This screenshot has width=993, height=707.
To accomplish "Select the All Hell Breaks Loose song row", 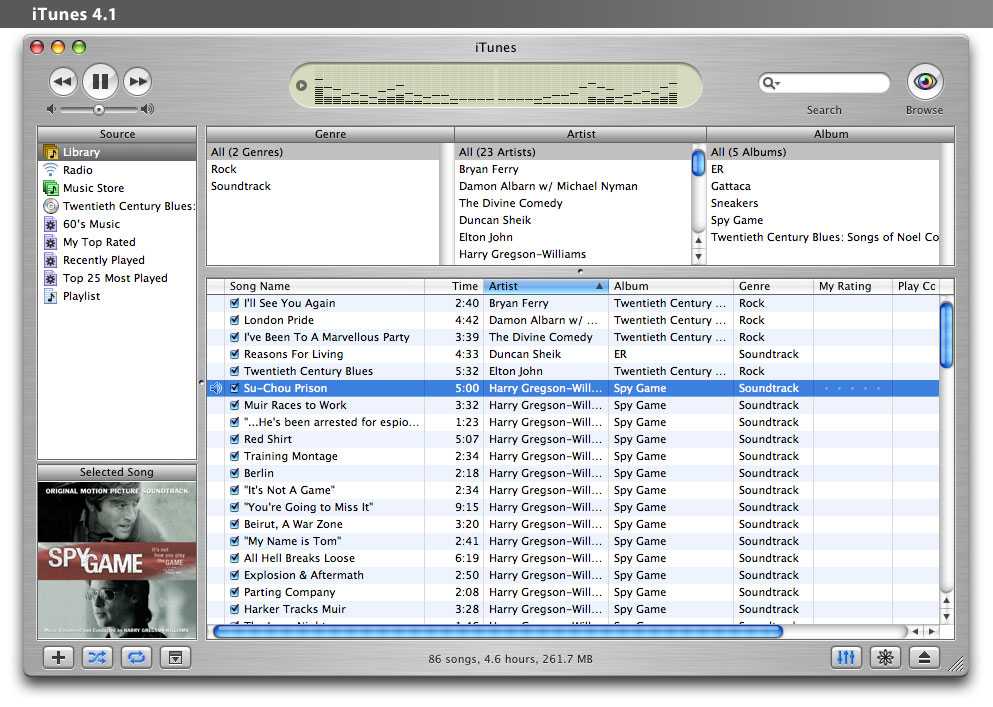I will click(572, 558).
